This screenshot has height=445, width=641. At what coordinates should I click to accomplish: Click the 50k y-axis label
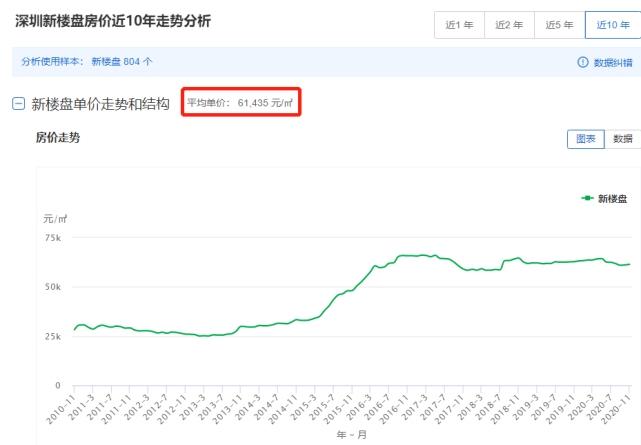coord(52,287)
